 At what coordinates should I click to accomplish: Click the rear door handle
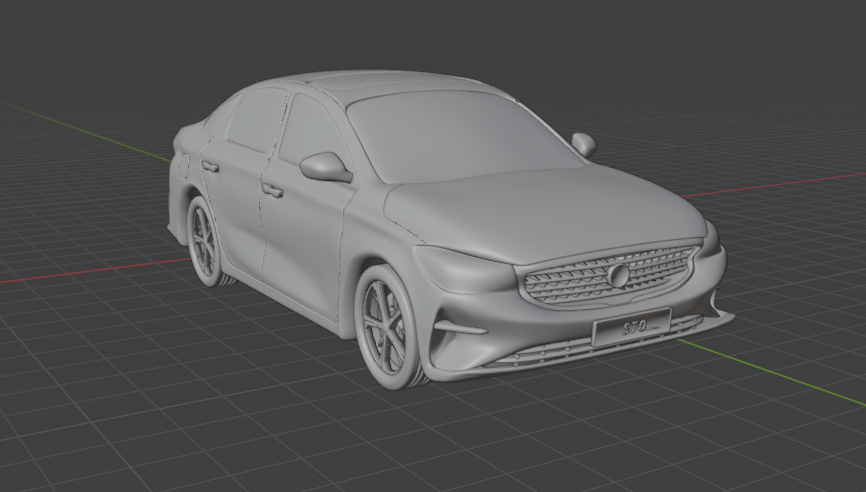[x=210, y=166]
